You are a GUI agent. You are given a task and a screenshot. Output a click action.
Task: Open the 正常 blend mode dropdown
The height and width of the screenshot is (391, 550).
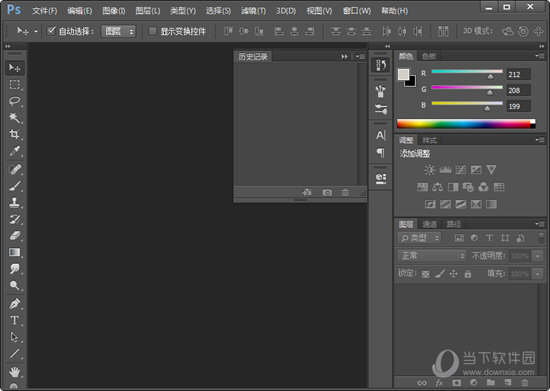(432, 256)
